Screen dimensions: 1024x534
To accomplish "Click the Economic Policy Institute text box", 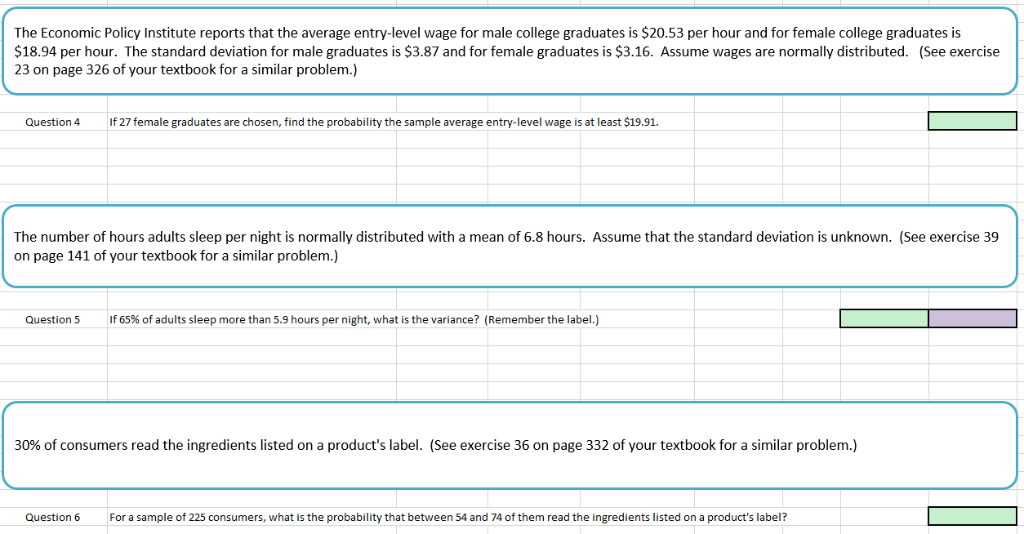I will (509, 51).
